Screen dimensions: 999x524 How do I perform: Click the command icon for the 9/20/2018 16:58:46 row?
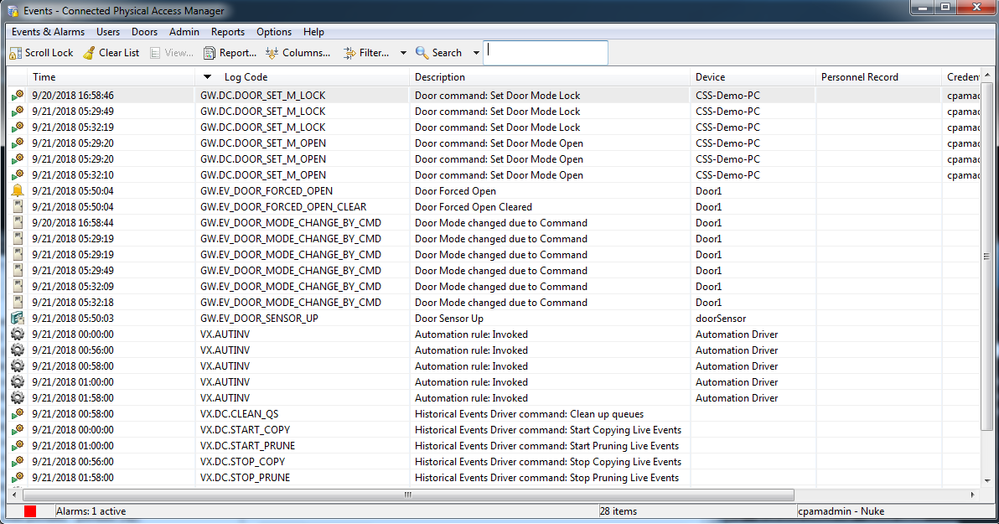point(17,95)
